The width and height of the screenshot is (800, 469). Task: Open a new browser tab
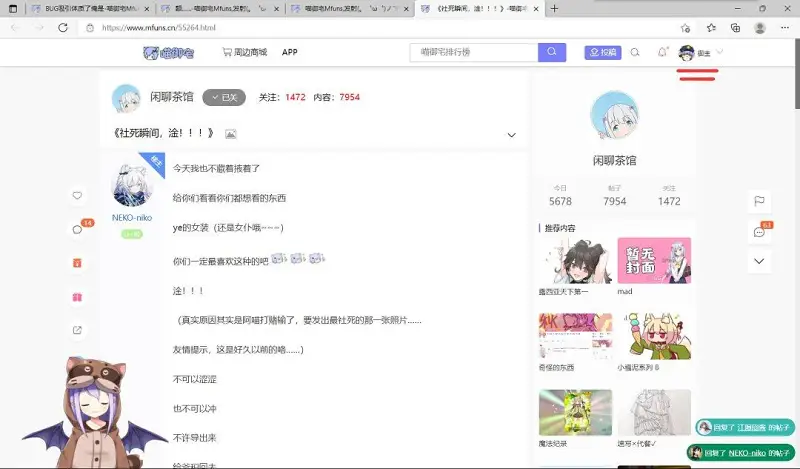[x=555, y=8]
